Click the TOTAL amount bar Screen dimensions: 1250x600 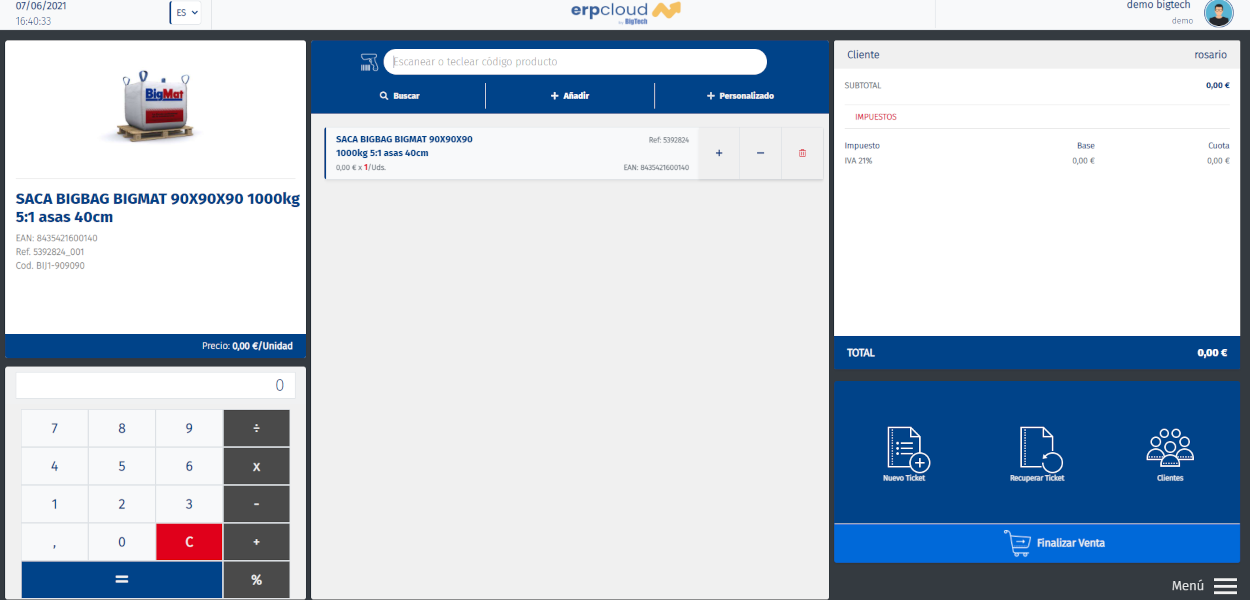(1037, 353)
